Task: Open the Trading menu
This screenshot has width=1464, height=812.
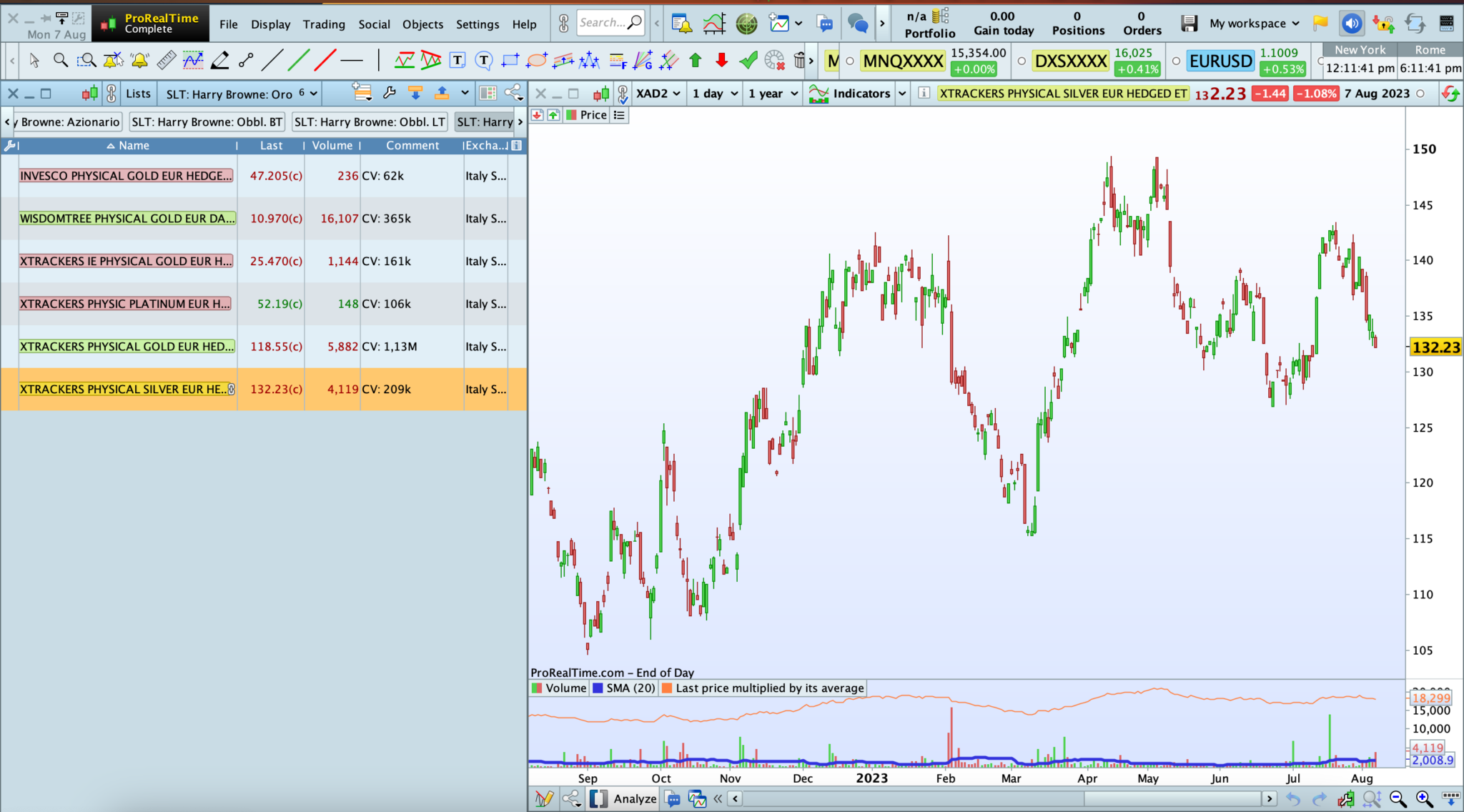Action: 323,24
